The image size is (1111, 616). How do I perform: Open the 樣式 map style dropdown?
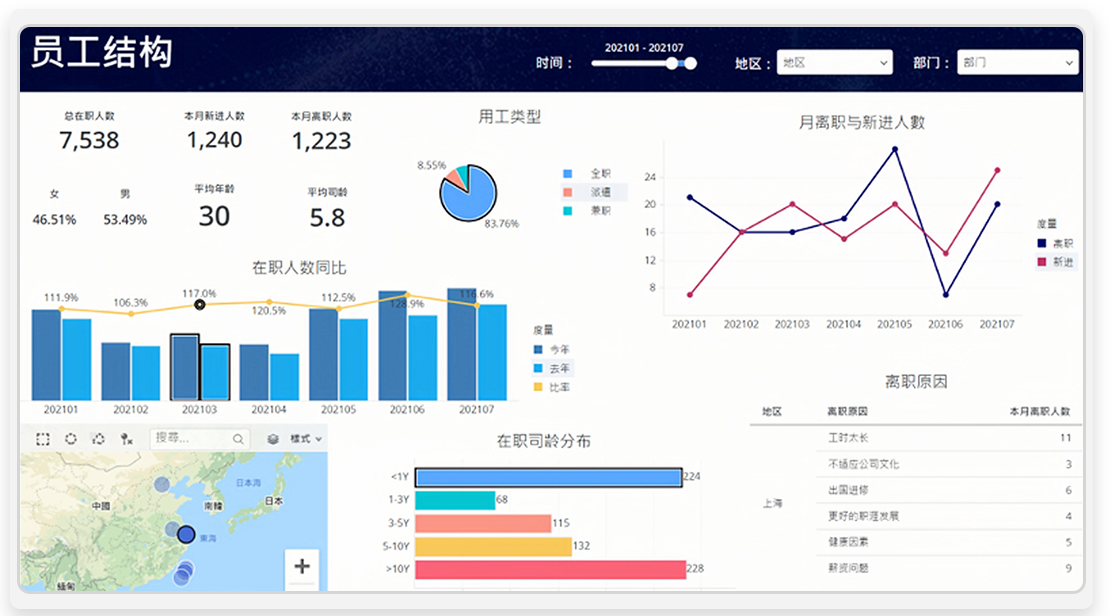coord(305,439)
